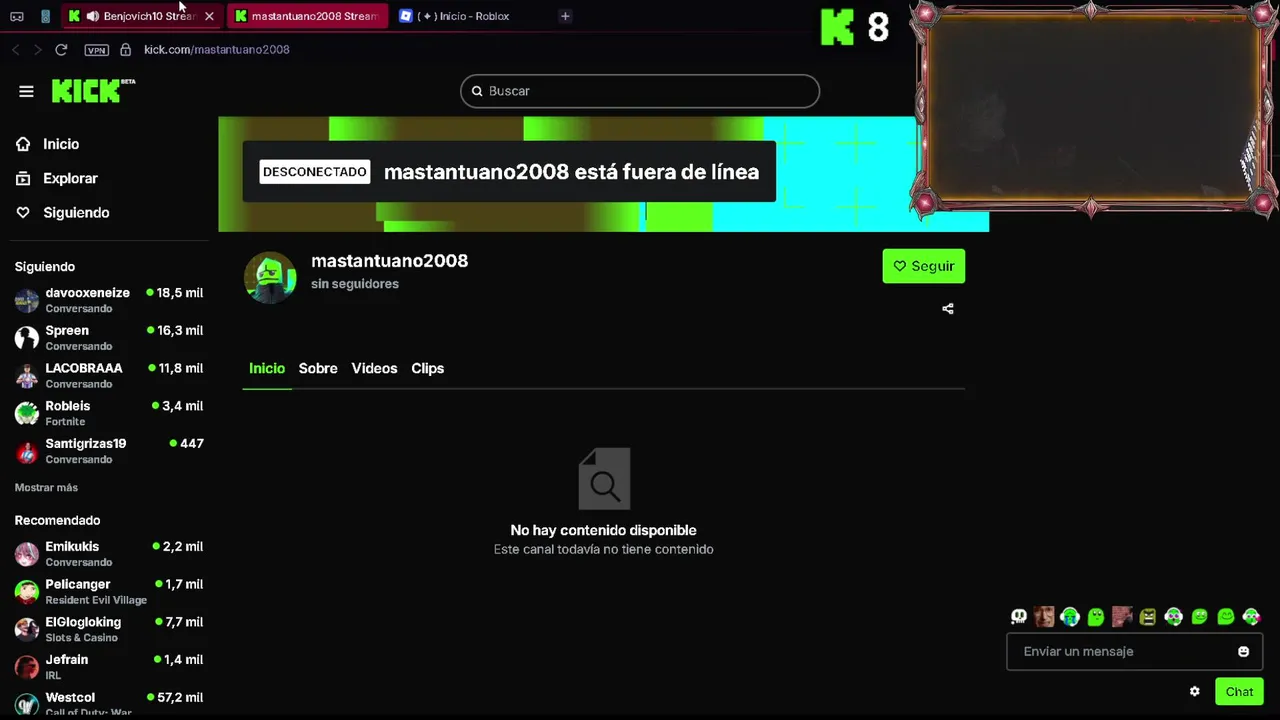Click the Enviar un mensaje chat input

(x=1134, y=651)
